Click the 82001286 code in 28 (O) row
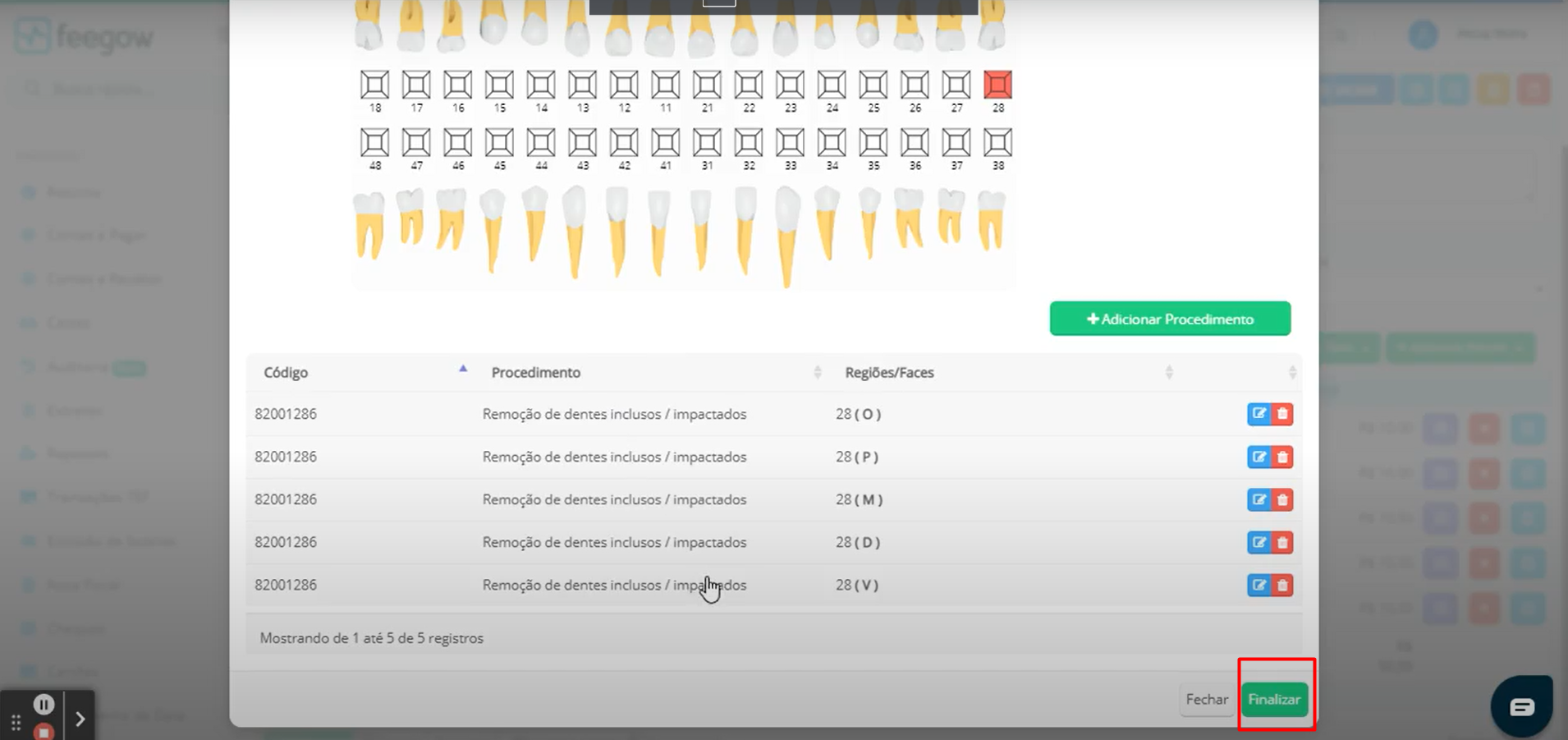The image size is (1568, 740). click(285, 414)
